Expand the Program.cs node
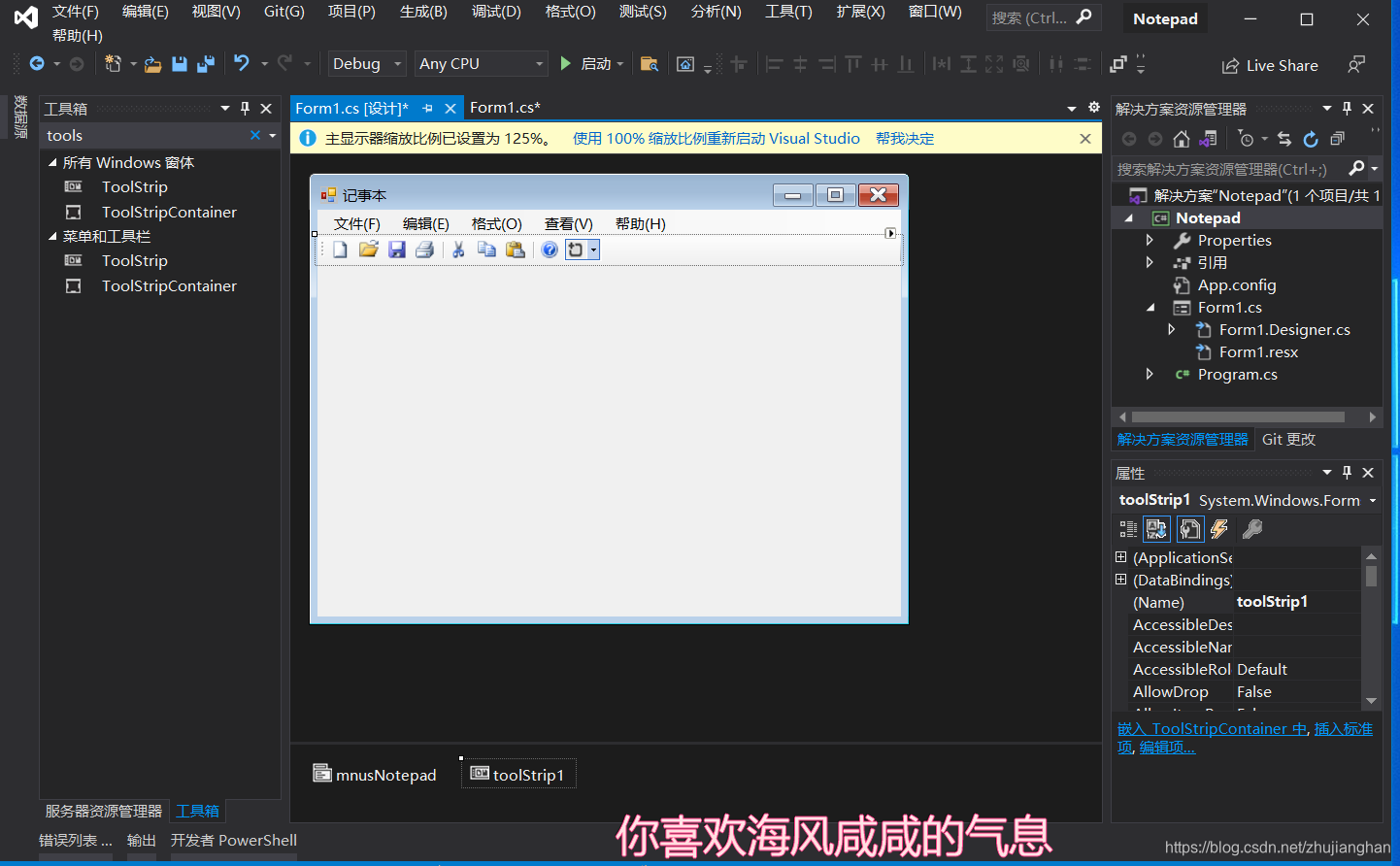This screenshot has height=866, width=1400. [1150, 374]
